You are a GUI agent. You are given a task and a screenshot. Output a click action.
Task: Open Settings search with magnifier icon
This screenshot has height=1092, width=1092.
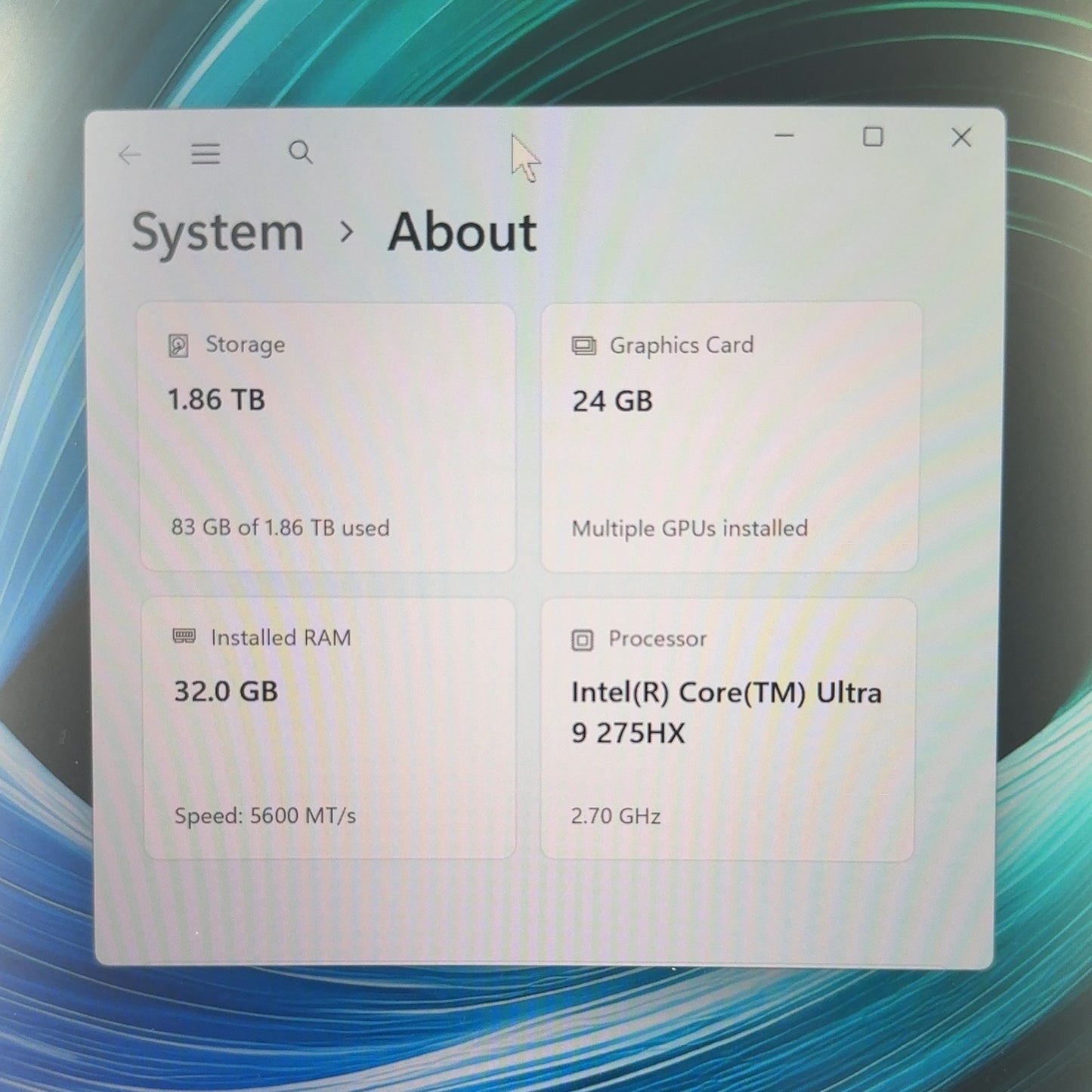(301, 153)
